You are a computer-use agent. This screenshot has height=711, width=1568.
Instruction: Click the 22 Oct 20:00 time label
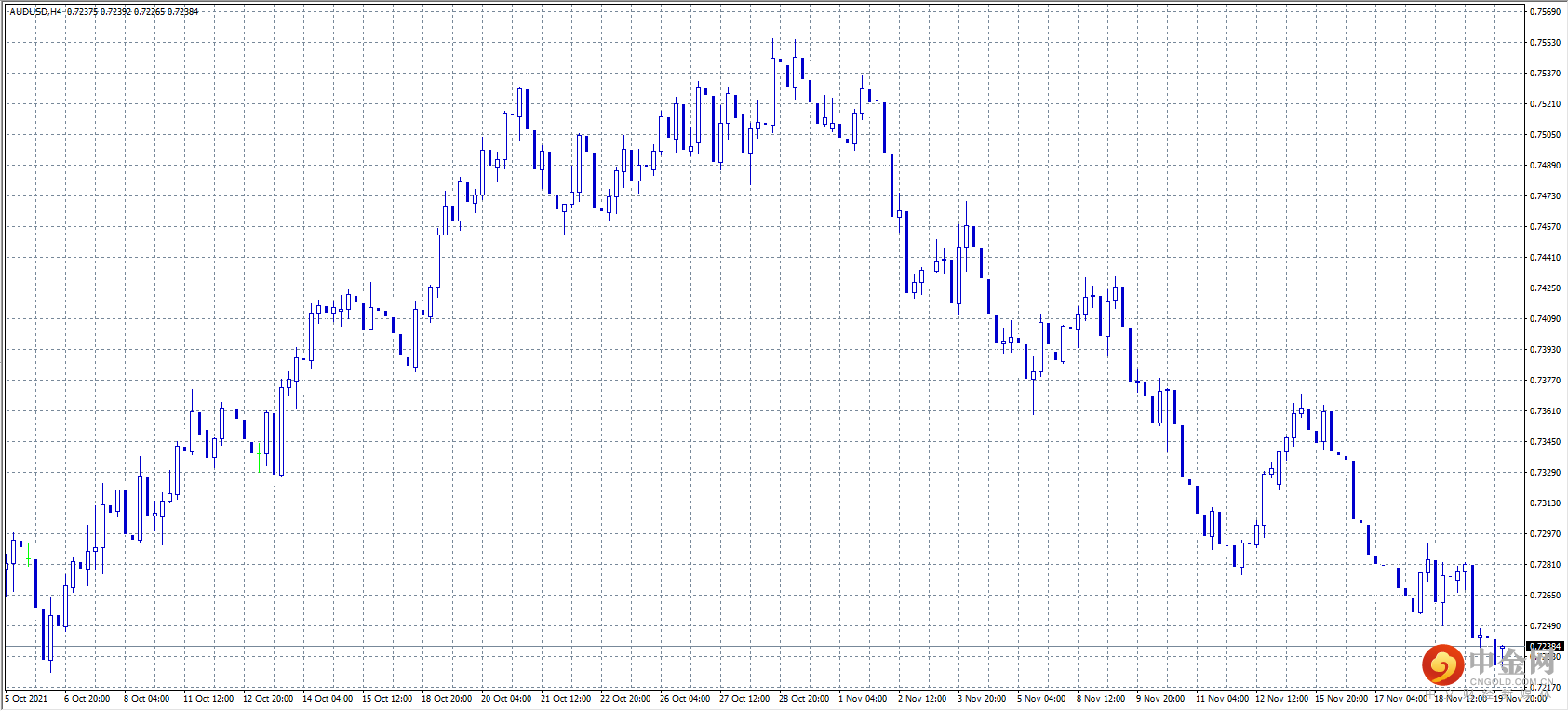click(625, 699)
